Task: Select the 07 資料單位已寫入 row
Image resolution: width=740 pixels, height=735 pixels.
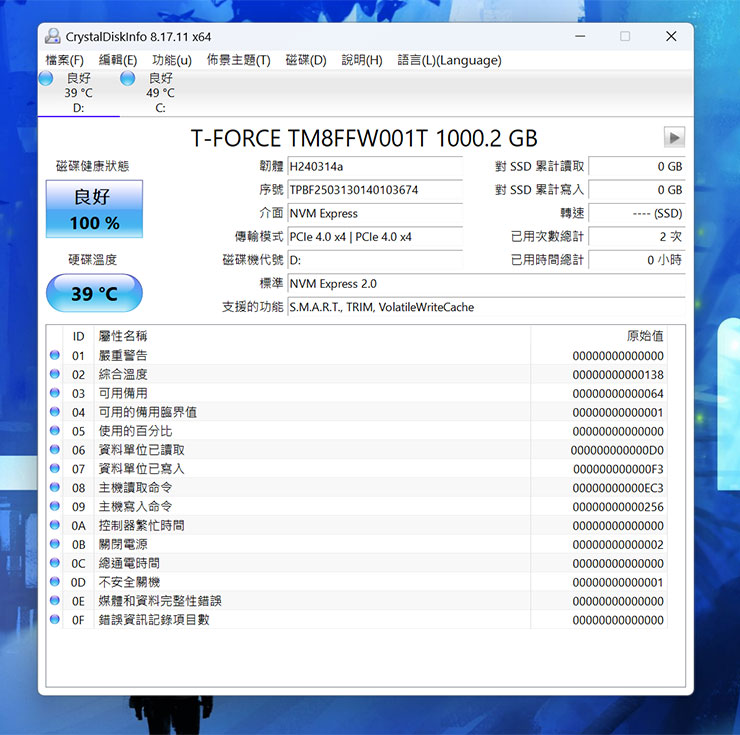Action: tap(357, 469)
